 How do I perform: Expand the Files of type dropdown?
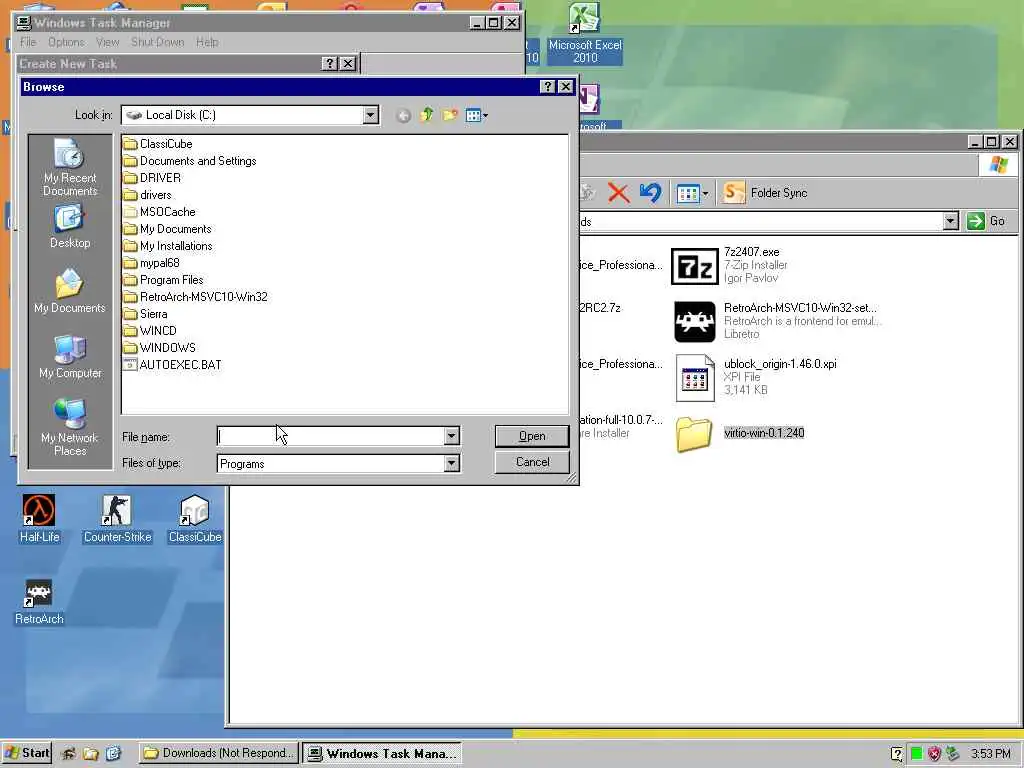451,464
